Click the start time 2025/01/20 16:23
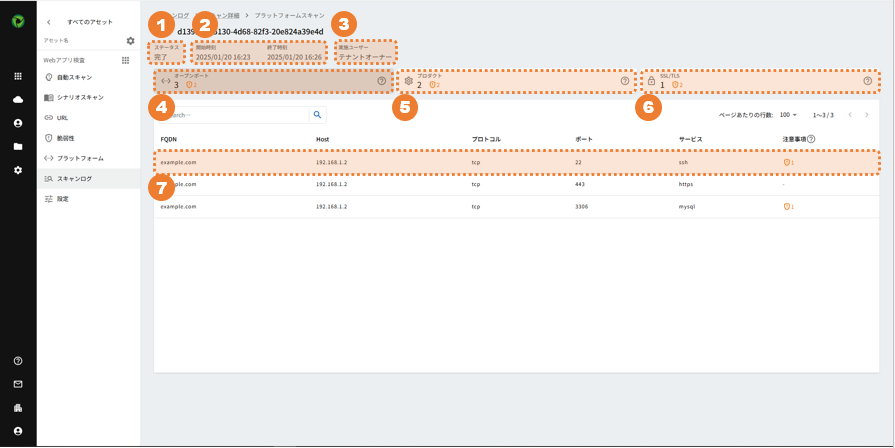The height and width of the screenshot is (448, 895). [223, 57]
